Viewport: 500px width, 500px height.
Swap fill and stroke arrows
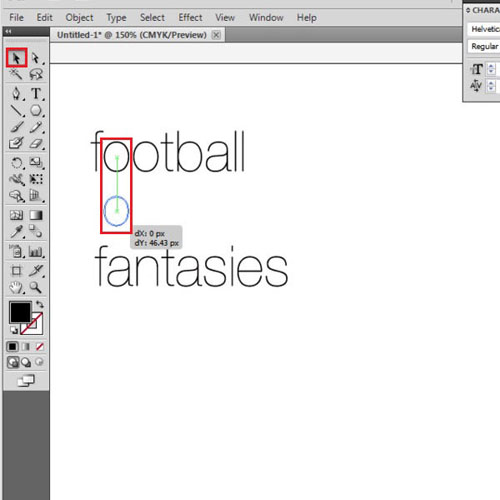coord(40,304)
